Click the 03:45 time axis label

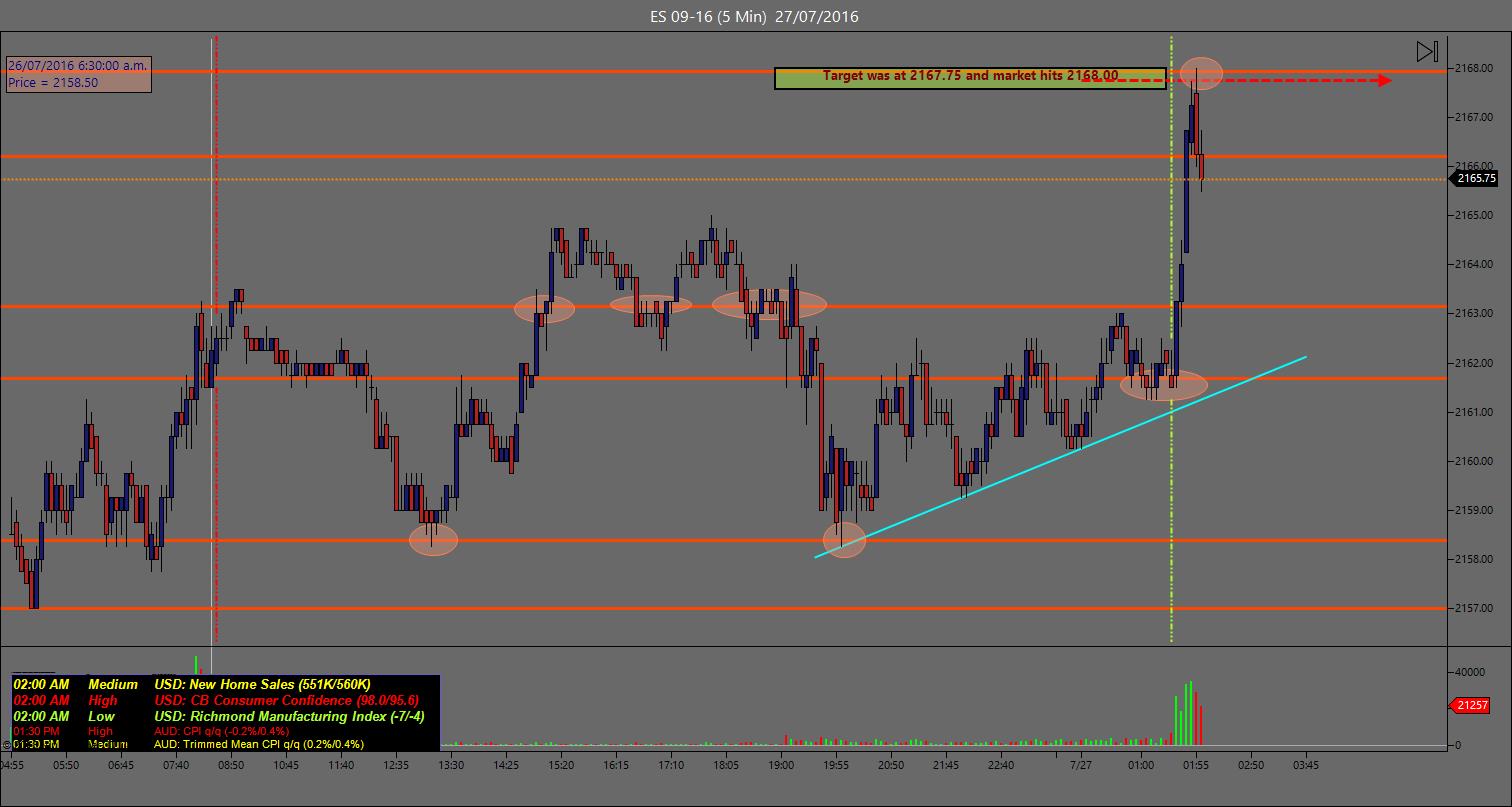[x=1305, y=765]
